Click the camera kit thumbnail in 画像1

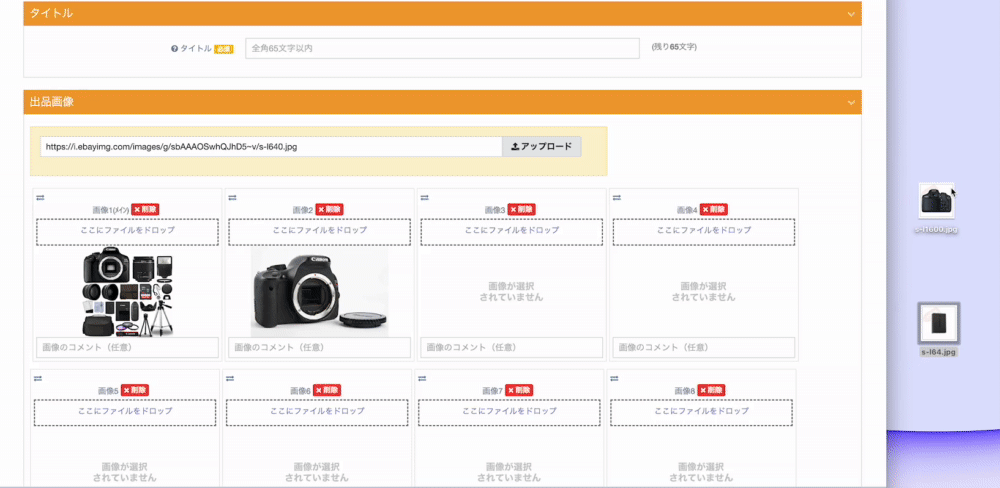pyautogui.click(x=128, y=292)
